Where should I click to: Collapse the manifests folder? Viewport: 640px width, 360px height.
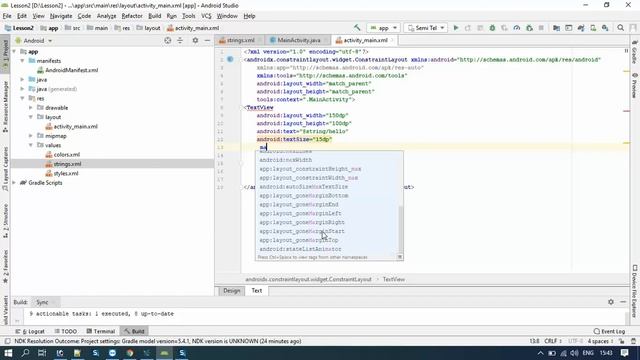point(23,61)
